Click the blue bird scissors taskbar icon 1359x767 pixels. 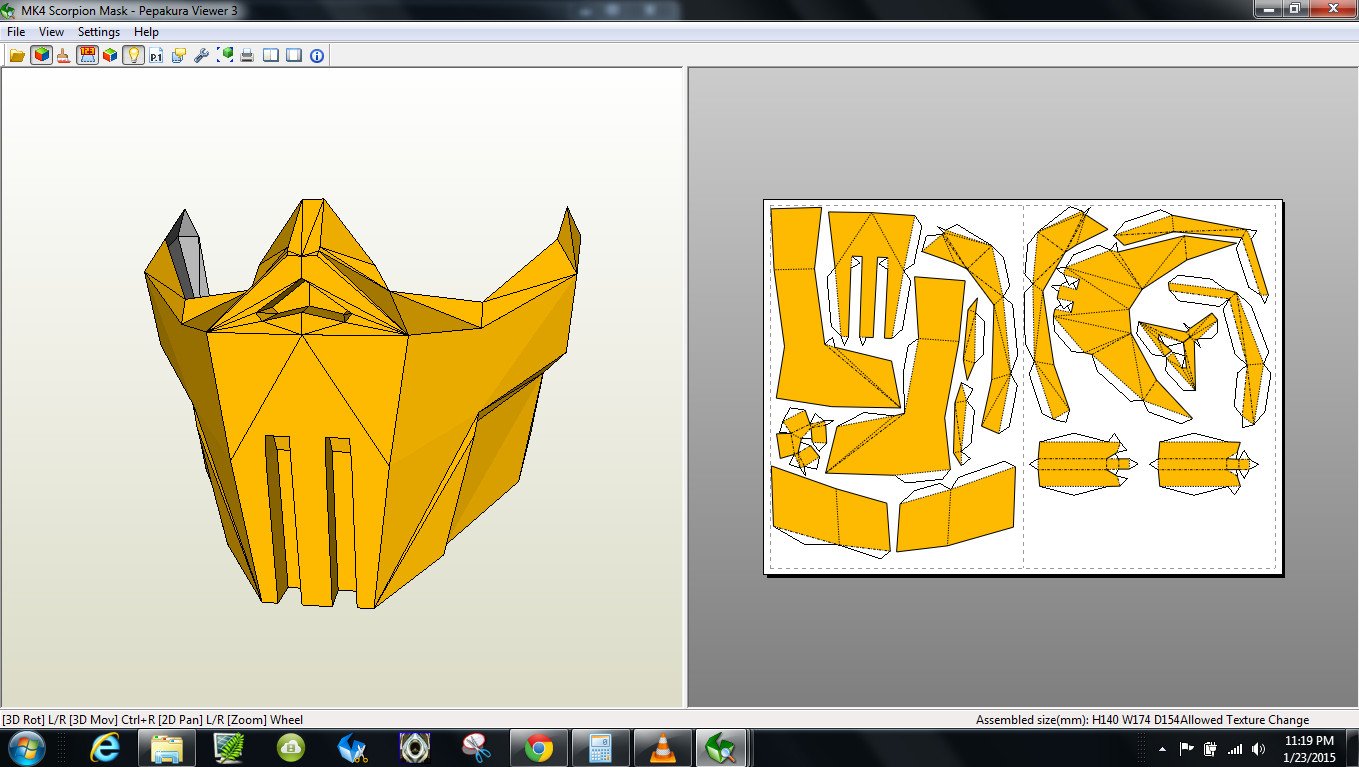[x=353, y=748]
